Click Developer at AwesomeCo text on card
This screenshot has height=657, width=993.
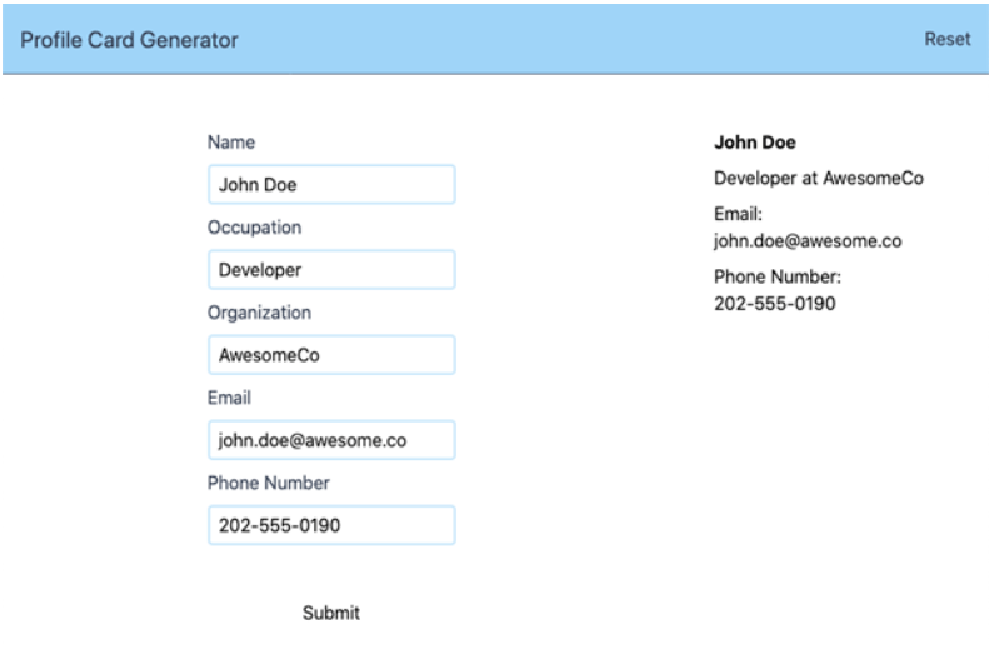819,178
